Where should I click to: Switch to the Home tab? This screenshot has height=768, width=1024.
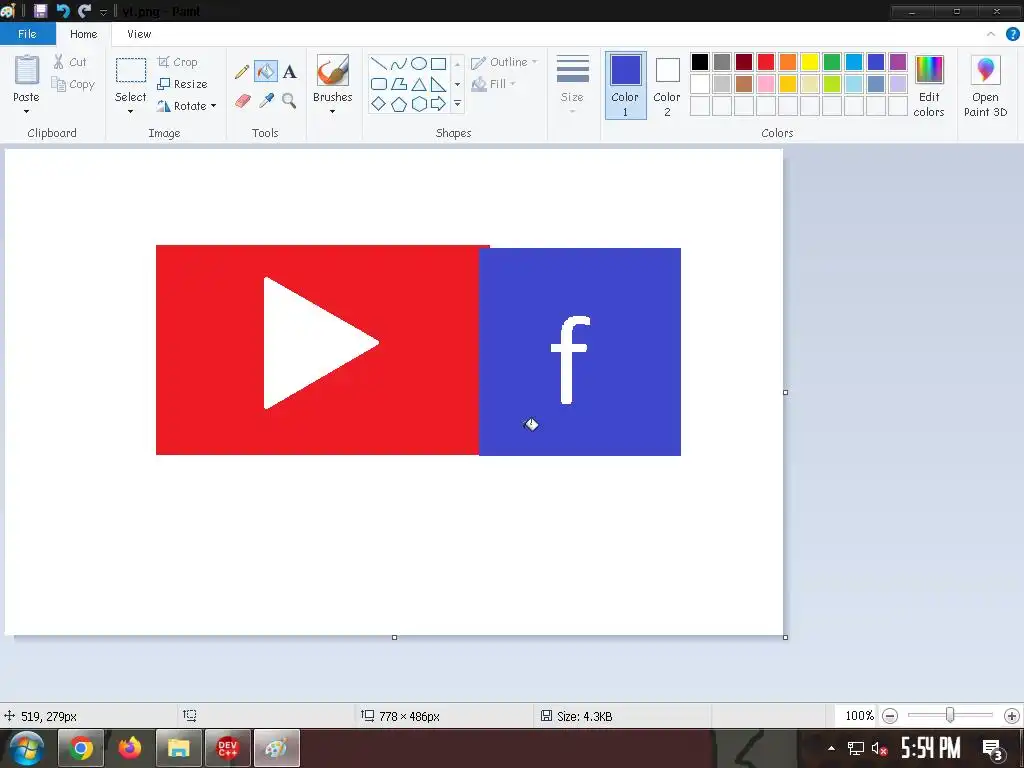(84, 34)
